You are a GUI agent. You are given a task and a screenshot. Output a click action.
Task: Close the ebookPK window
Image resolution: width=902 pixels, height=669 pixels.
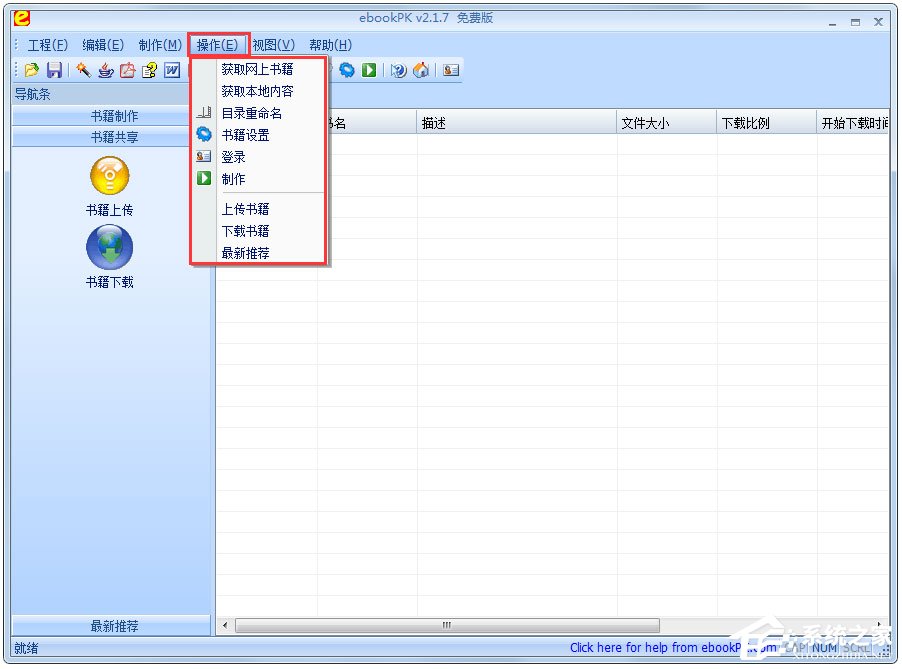[x=878, y=22]
